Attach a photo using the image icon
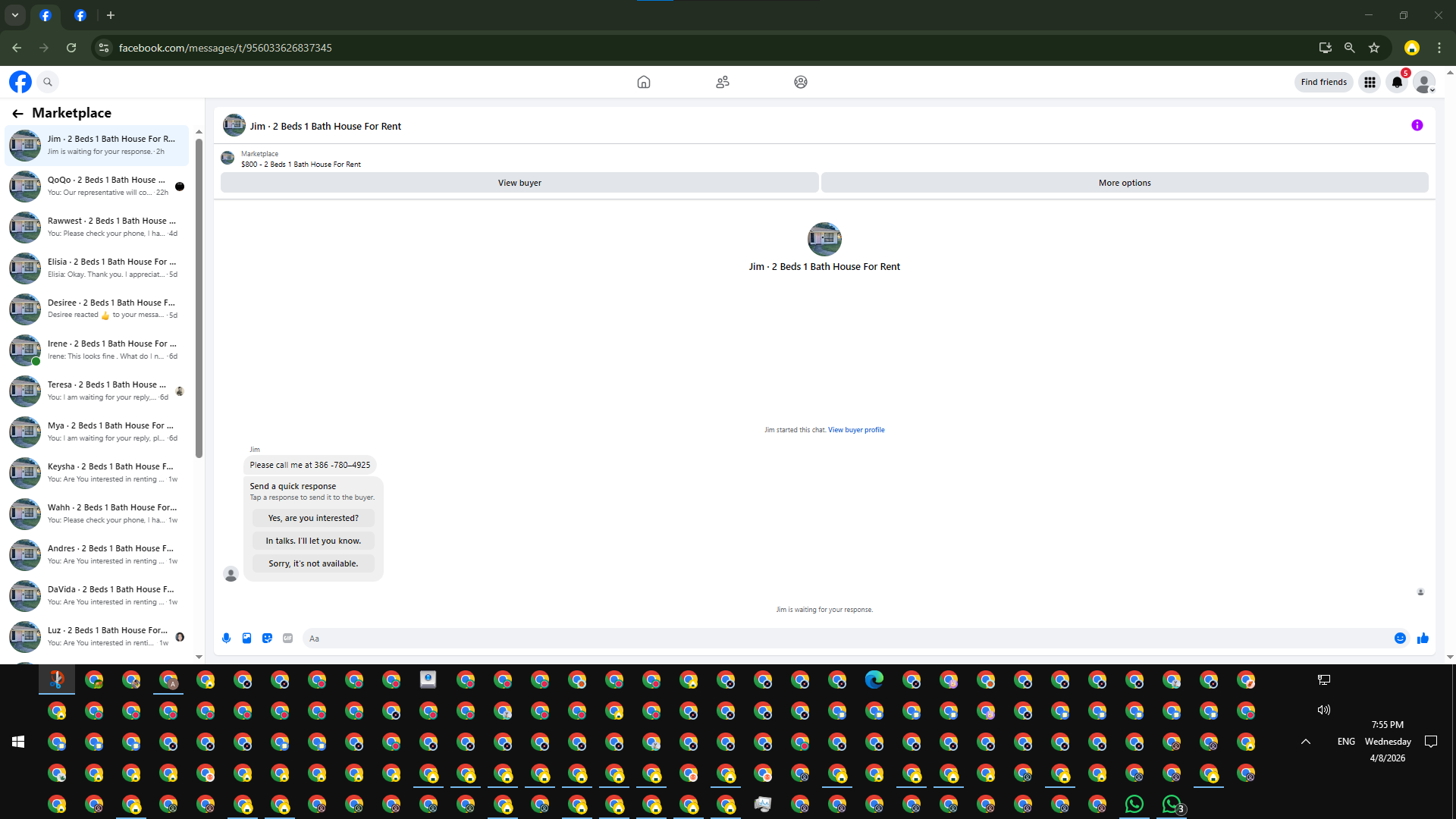Screen dimensions: 1456x819 tap(246, 639)
